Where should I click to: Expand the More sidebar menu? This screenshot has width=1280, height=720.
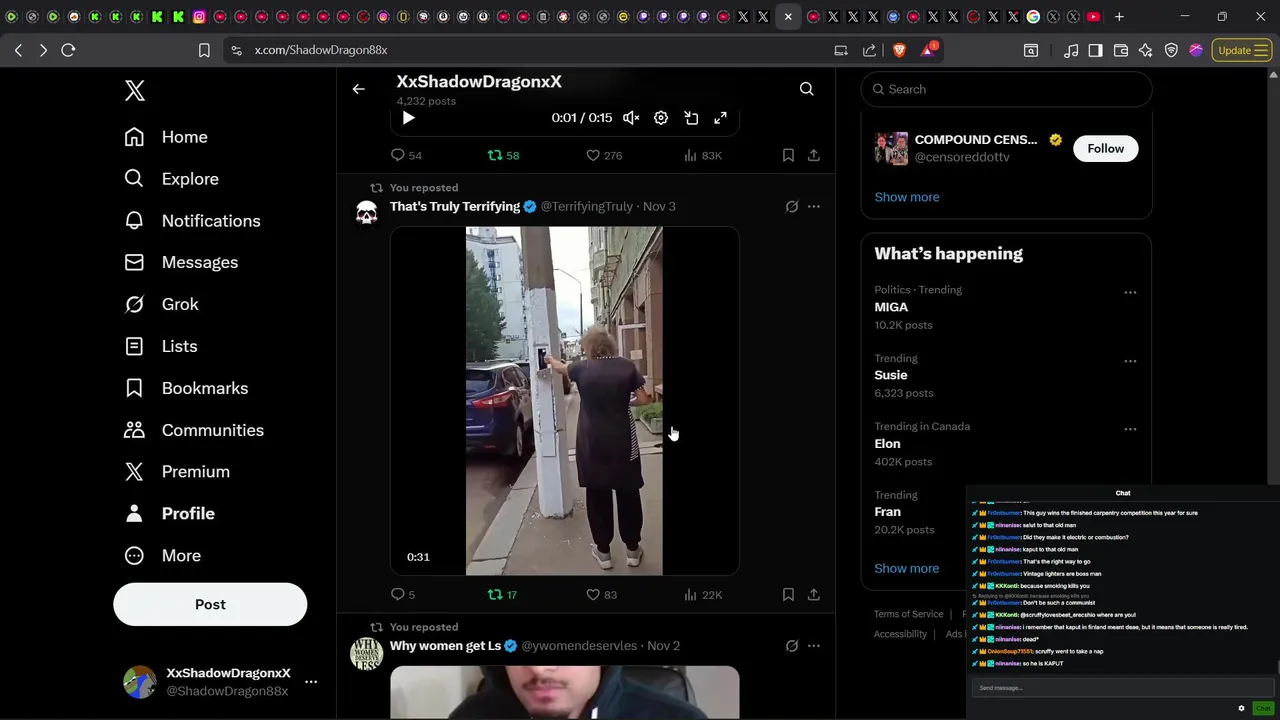(162, 555)
